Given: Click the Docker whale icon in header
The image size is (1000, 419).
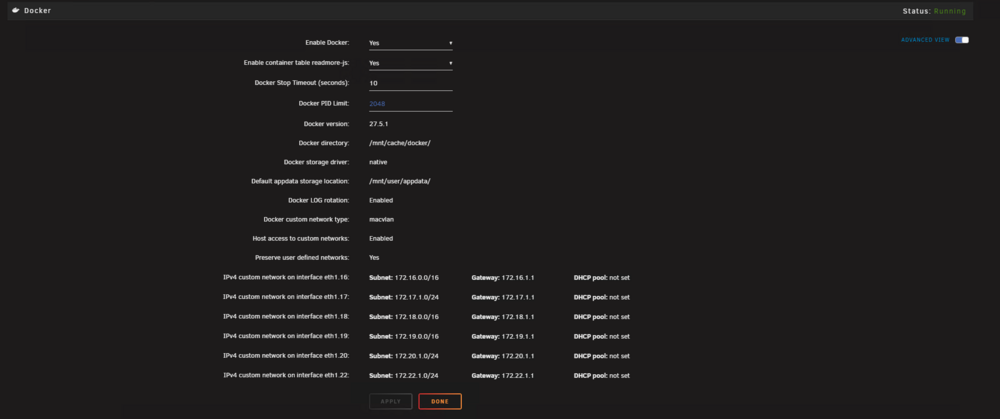Looking at the screenshot, I should pos(15,11).
